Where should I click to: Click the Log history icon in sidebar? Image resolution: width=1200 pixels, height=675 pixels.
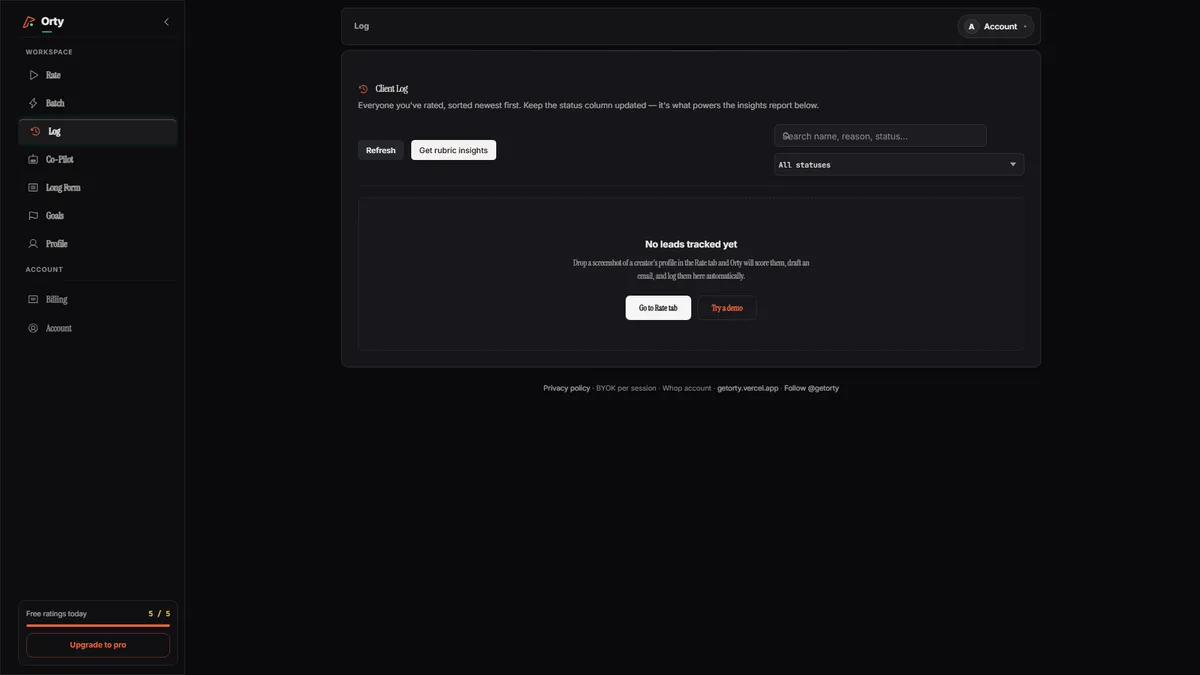point(36,131)
